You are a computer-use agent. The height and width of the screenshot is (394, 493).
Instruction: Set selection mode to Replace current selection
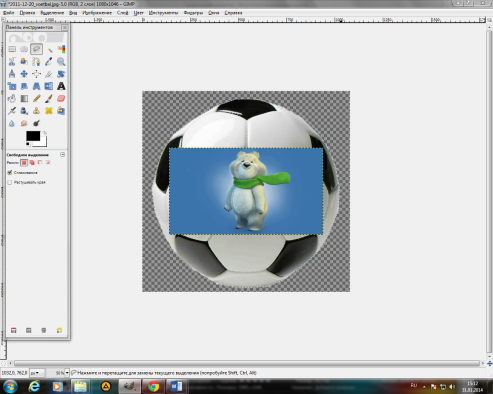coord(24,163)
